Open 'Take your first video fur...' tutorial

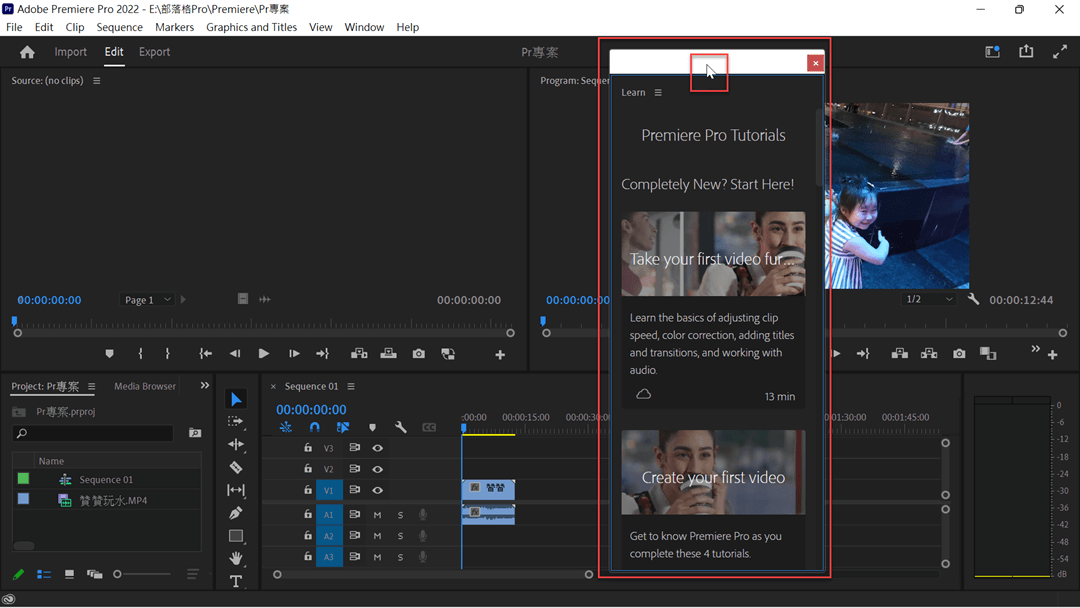tap(713, 254)
